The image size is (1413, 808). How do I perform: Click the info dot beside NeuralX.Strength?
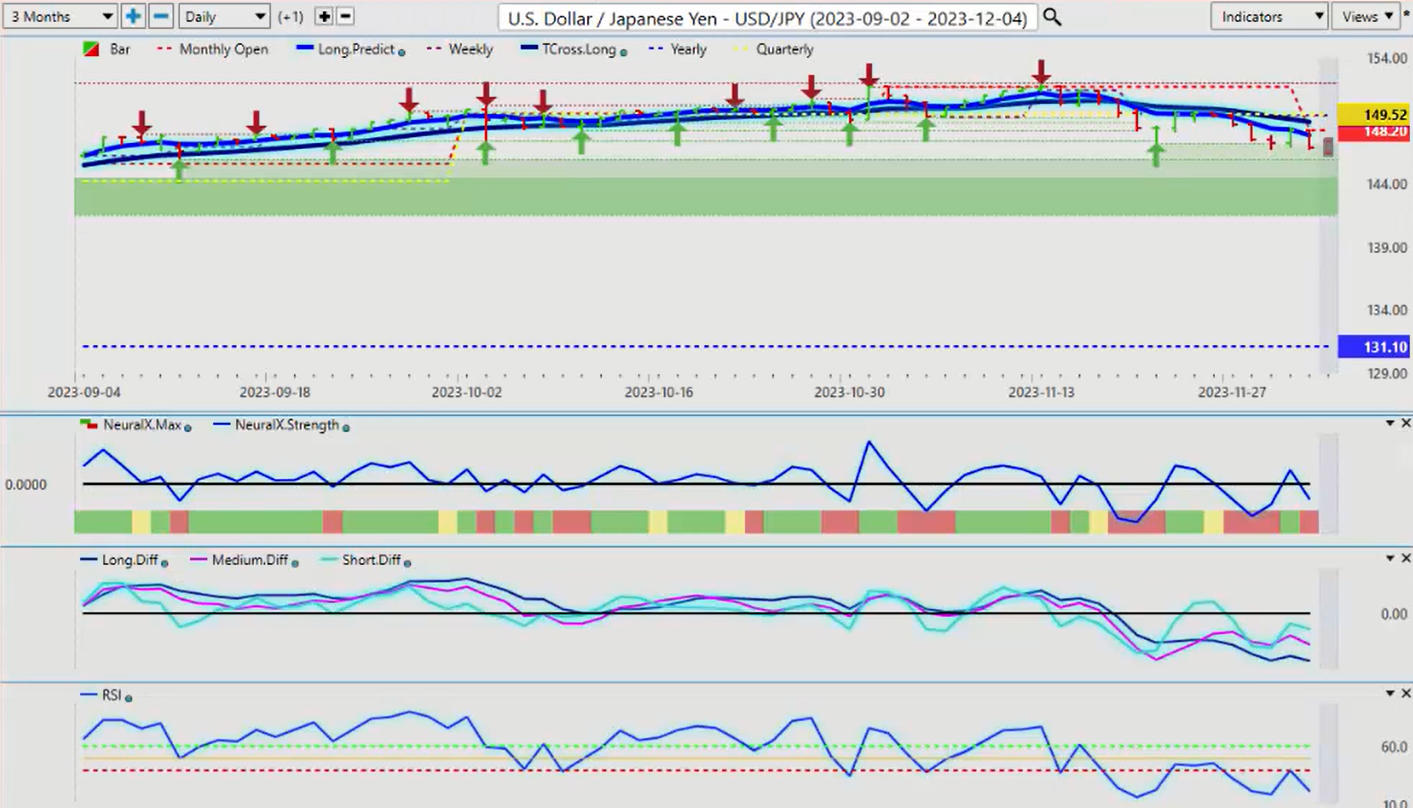(x=347, y=427)
